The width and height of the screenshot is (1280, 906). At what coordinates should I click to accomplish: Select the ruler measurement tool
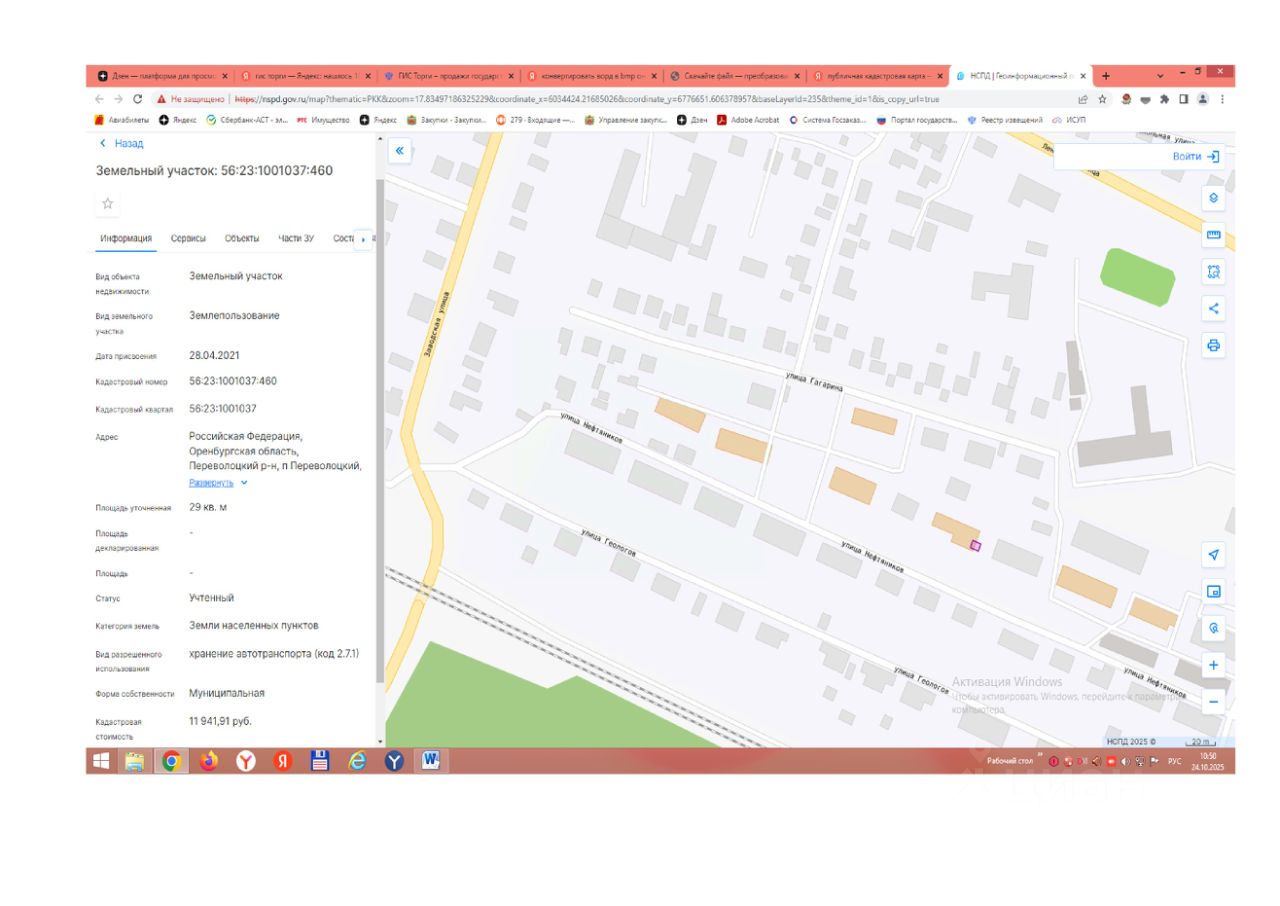(x=1214, y=235)
